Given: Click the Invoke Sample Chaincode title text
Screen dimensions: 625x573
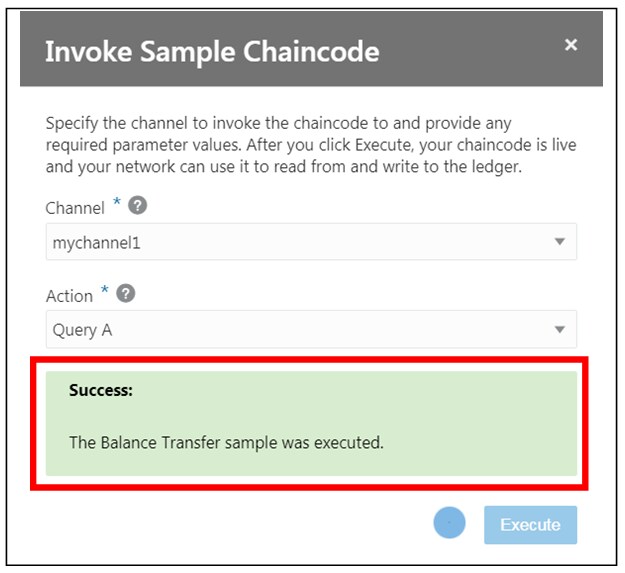Looking at the screenshot, I should 212,51.
